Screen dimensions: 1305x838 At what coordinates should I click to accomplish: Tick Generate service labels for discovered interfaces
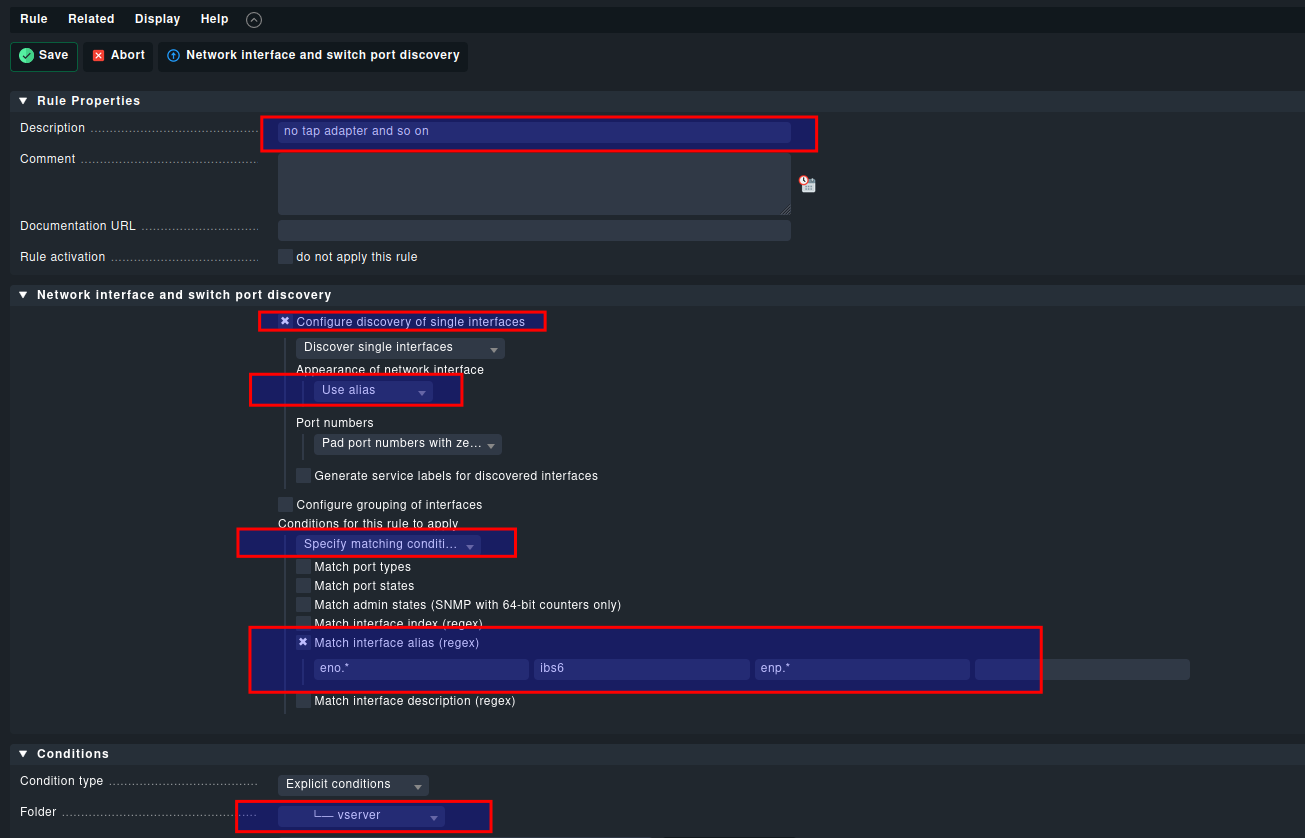[x=303, y=476]
